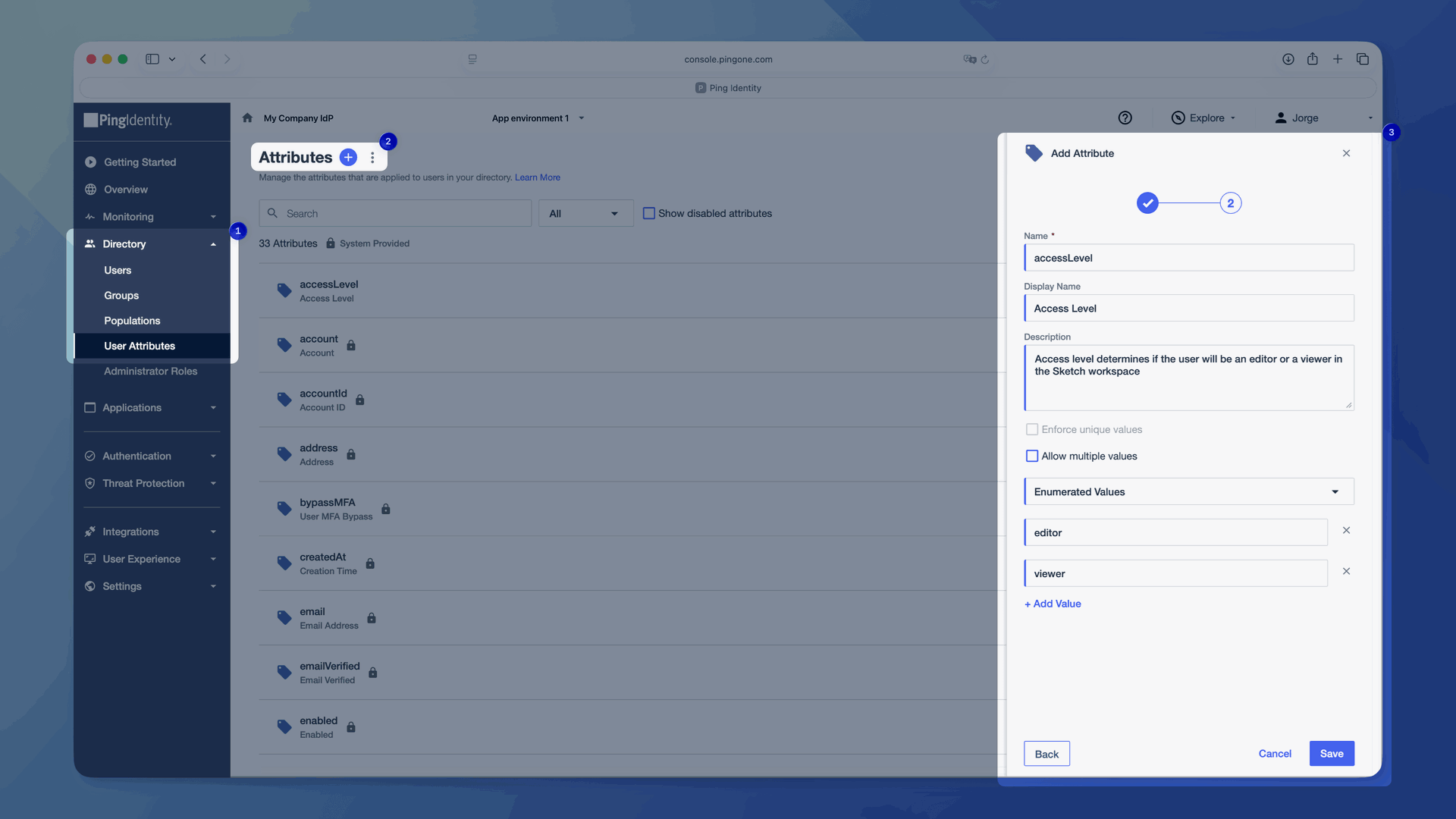The image size is (1456, 819).
Task: Open the browser downloads icon
Action: [1288, 59]
